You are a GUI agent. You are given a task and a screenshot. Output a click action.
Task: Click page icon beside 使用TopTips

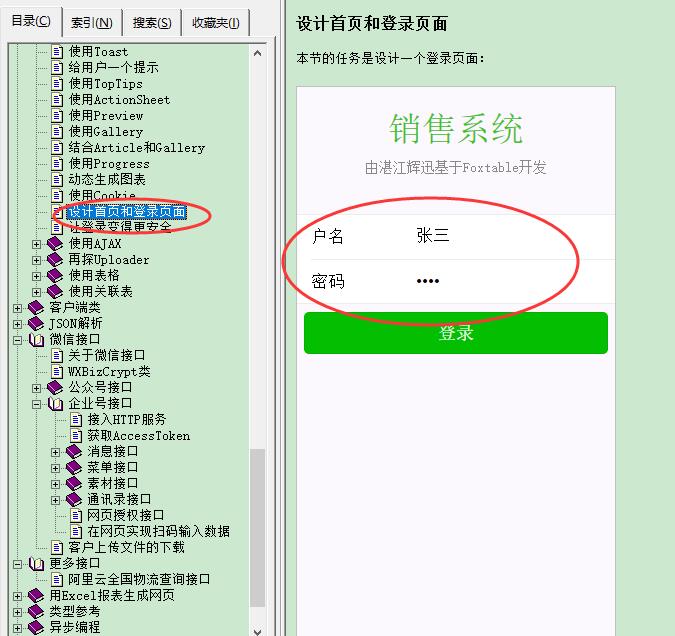(x=57, y=84)
